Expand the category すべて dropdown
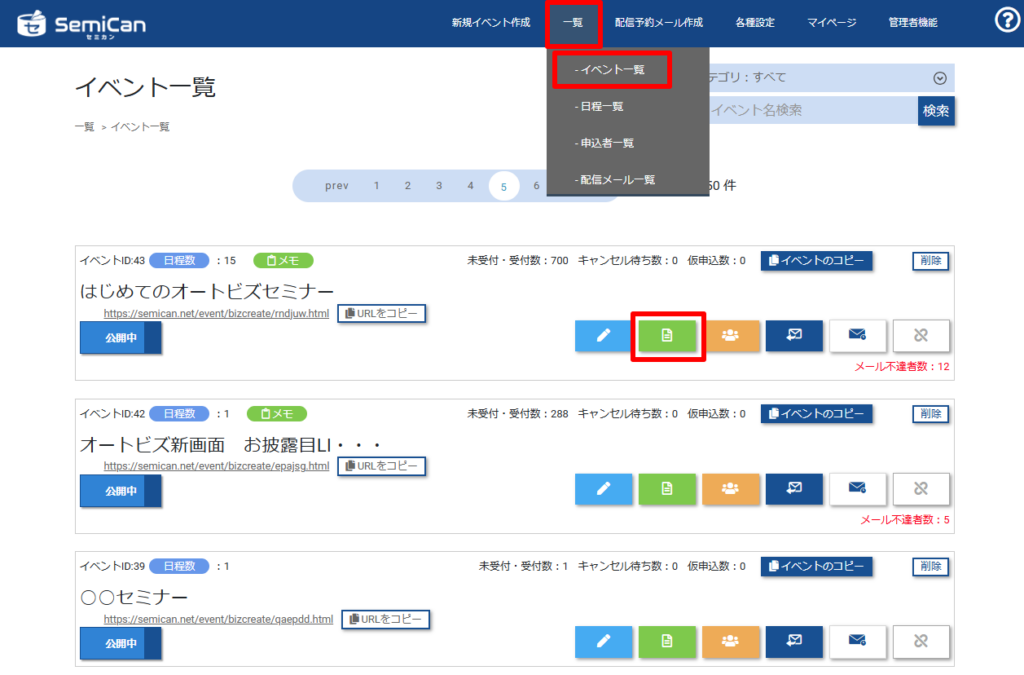Viewport: 1024px width, 675px height. click(x=831, y=78)
